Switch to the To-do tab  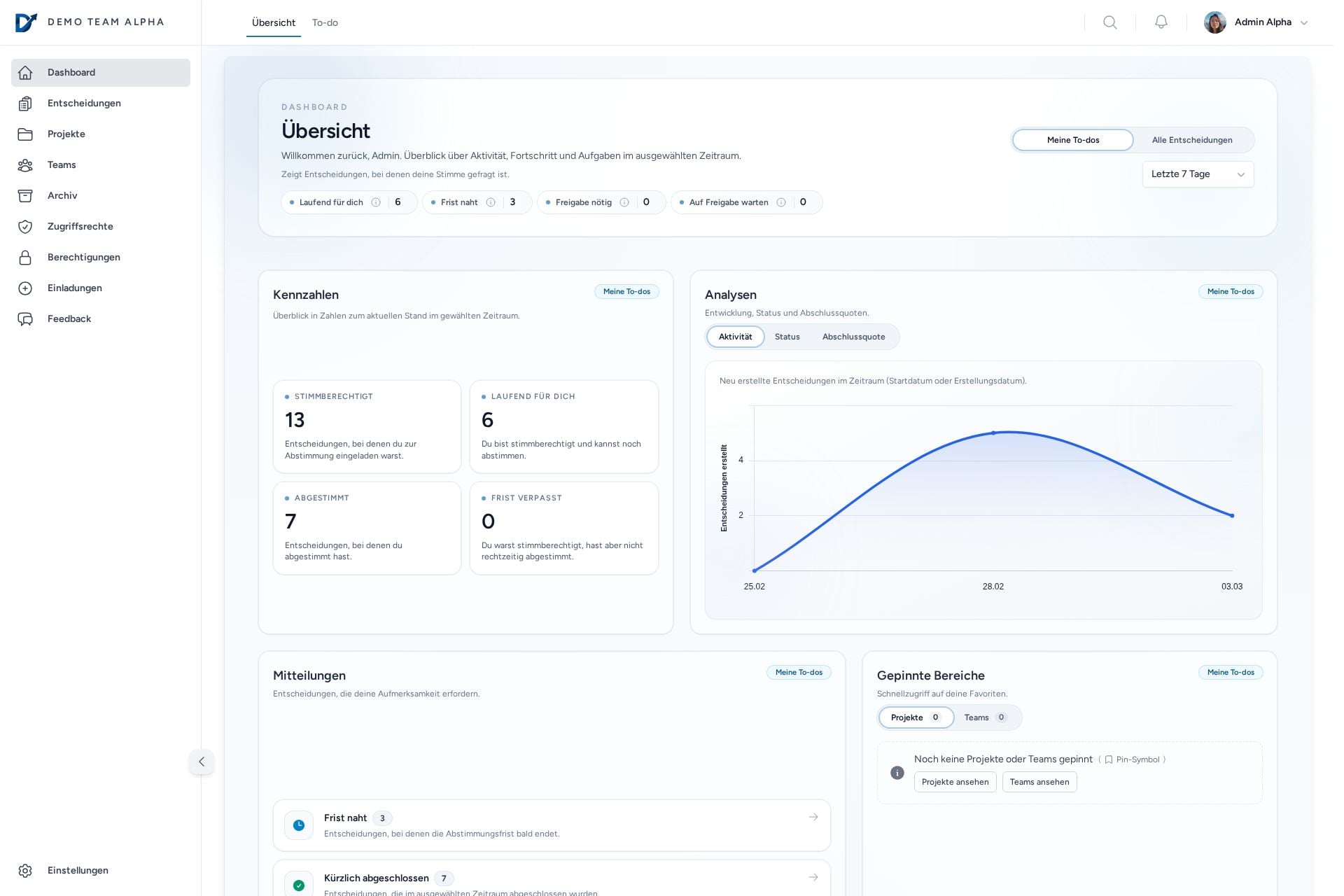[325, 23]
